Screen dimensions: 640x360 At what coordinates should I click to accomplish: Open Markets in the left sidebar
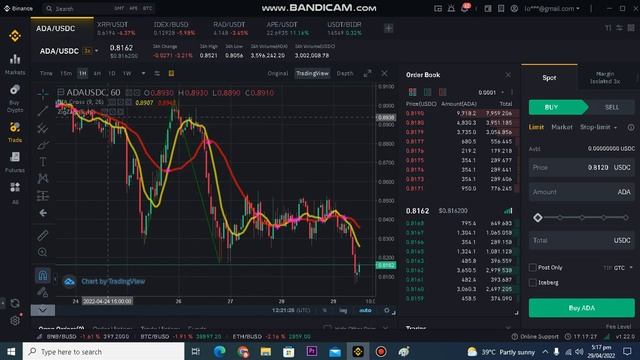pyautogui.click(x=15, y=64)
